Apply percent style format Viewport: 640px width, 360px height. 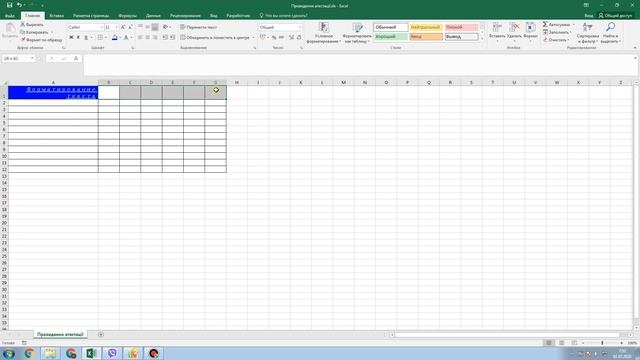[x=274, y=37]
